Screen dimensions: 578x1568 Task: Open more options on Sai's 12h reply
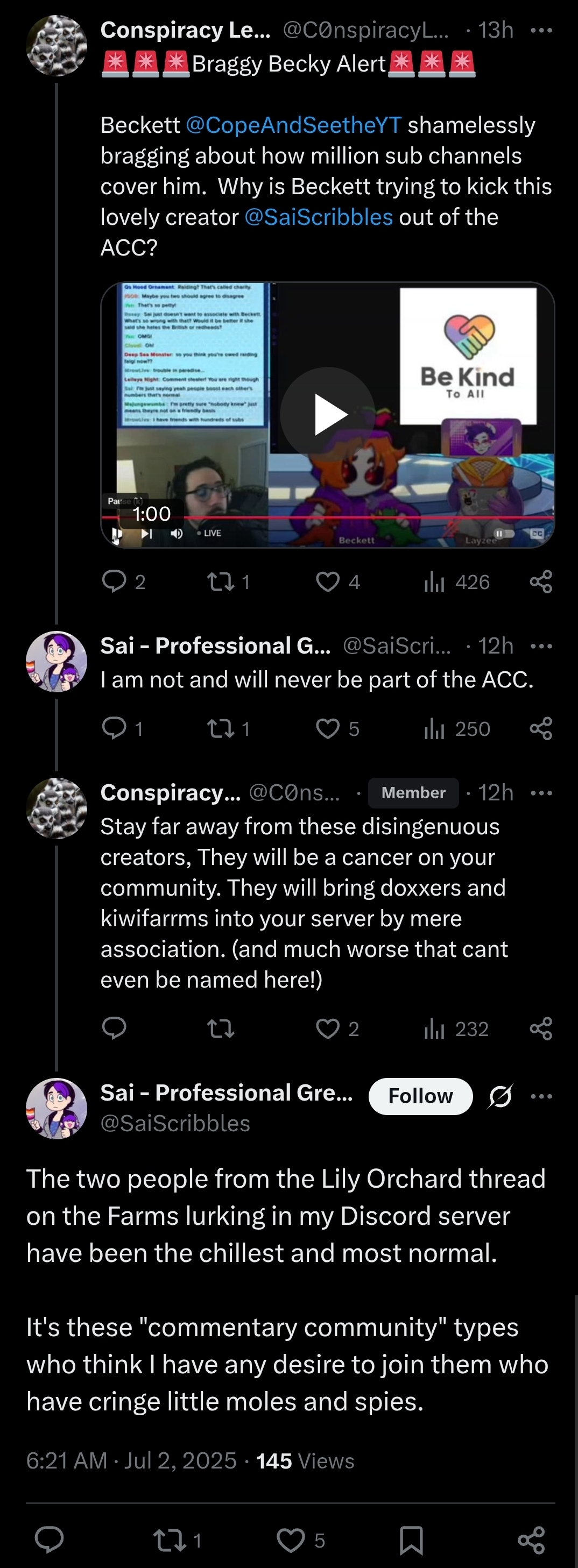pyautogui.click(x=541, y=646)
